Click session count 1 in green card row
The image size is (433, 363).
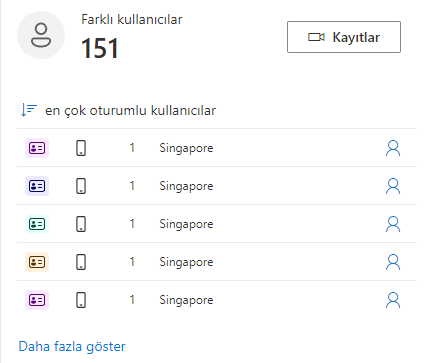point(132,223)
